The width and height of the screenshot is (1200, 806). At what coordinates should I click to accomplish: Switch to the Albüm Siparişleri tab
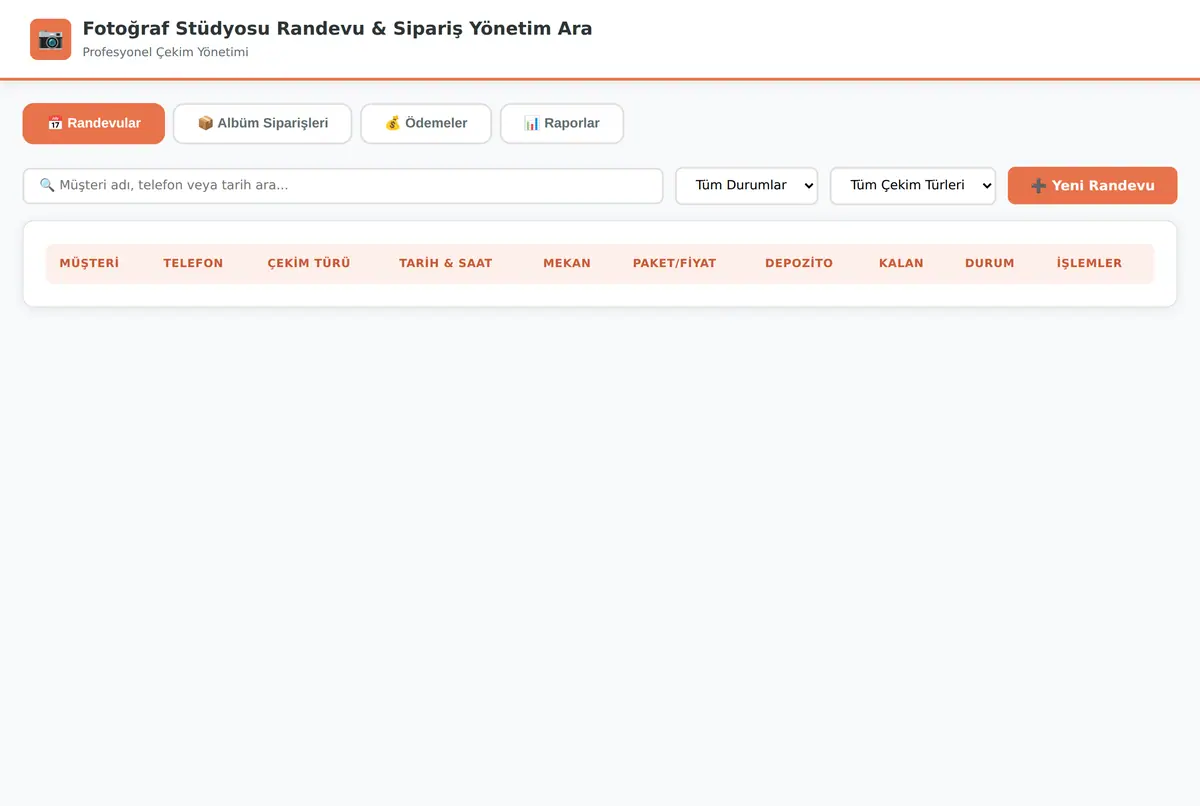coord(263,123)
